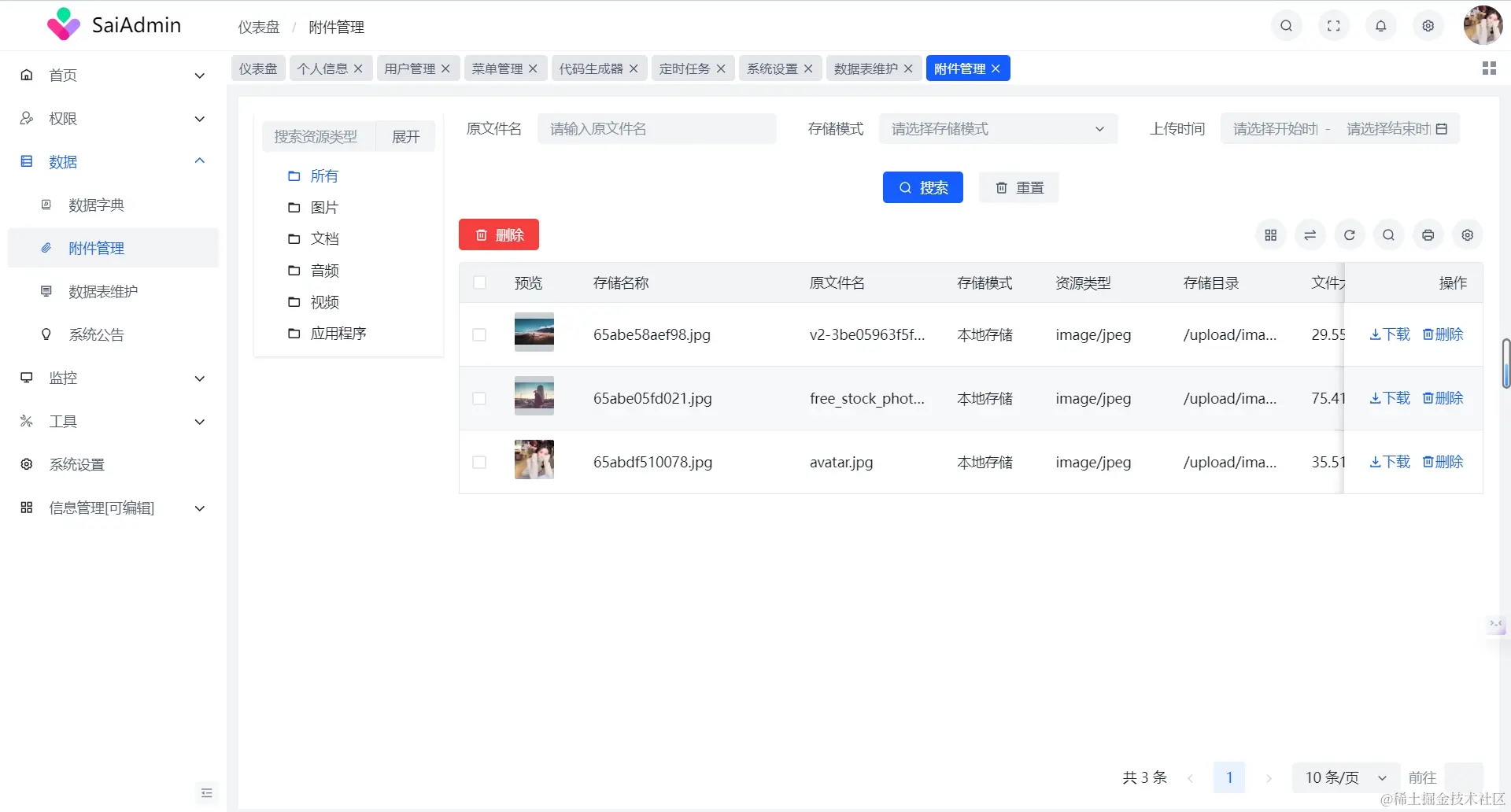Select the row checkbox for 65abe58aef98.jpg
The height and width of the screenshot is (812, 1511).
[479, 334]
